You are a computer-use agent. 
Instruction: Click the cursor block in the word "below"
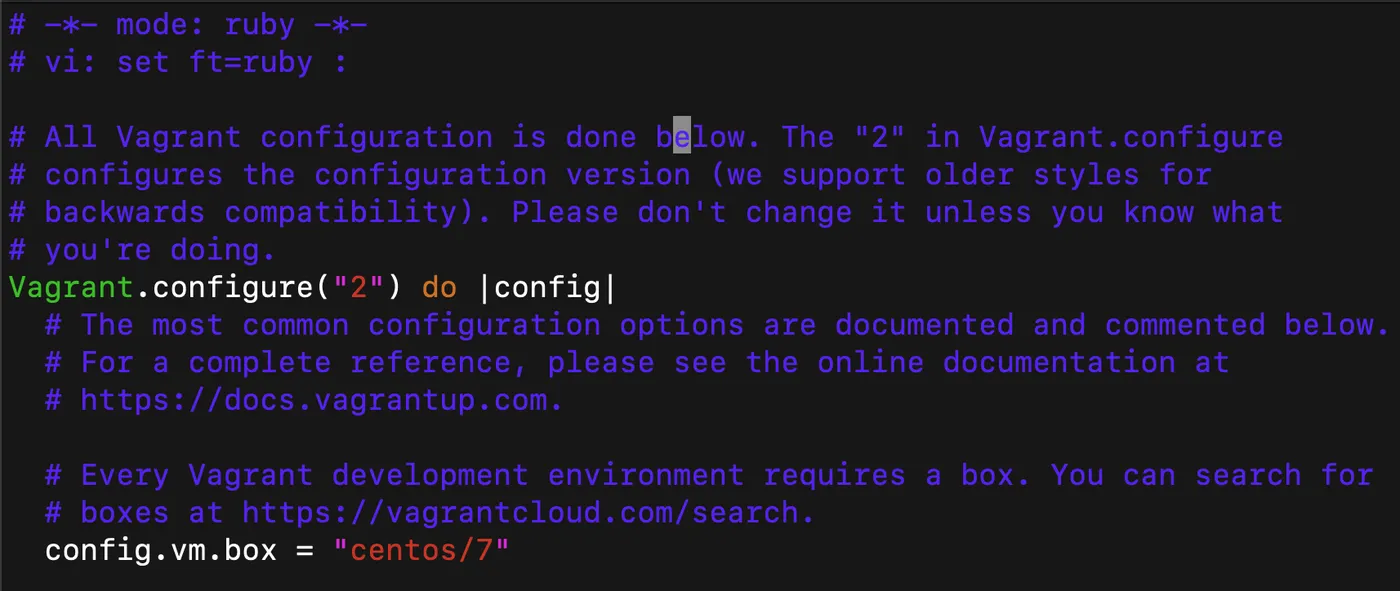coord(682,136)
